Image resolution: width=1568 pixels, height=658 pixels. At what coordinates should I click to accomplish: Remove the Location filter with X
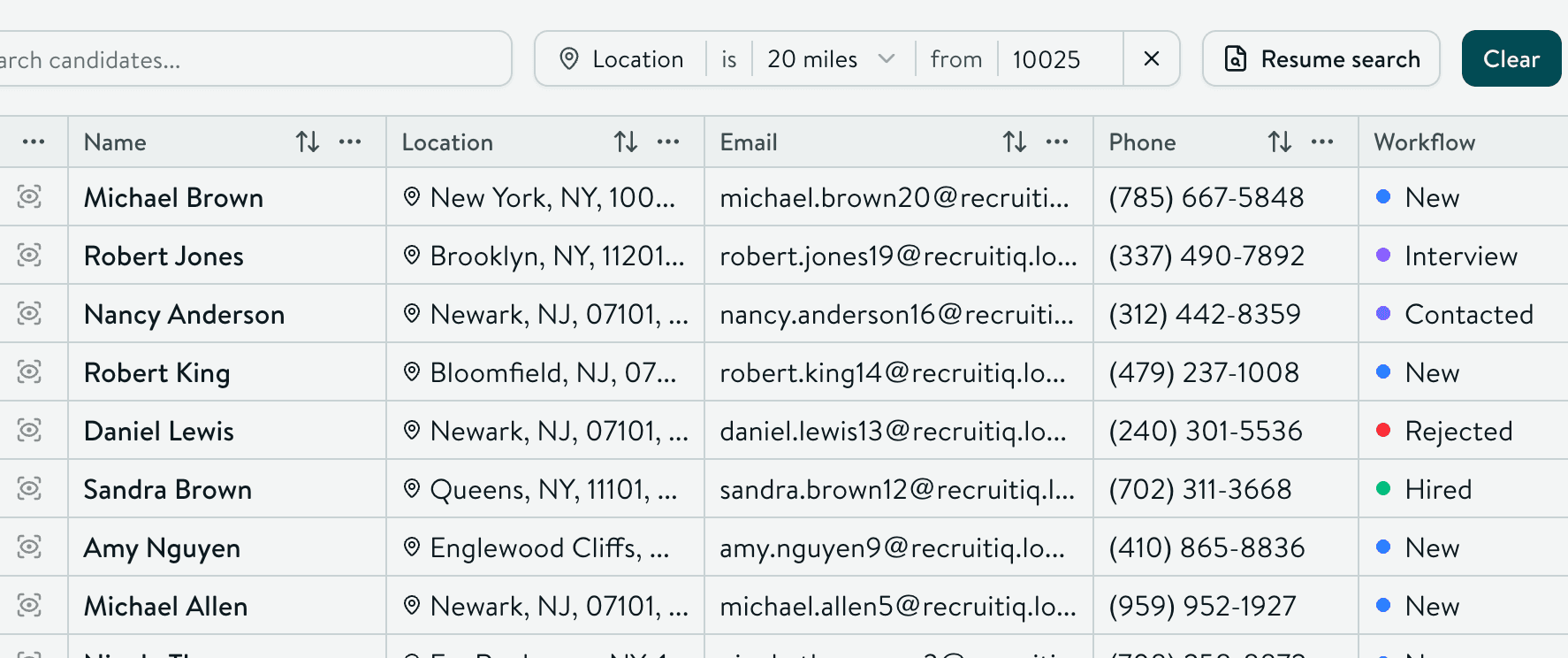(x=1151, y=59)
